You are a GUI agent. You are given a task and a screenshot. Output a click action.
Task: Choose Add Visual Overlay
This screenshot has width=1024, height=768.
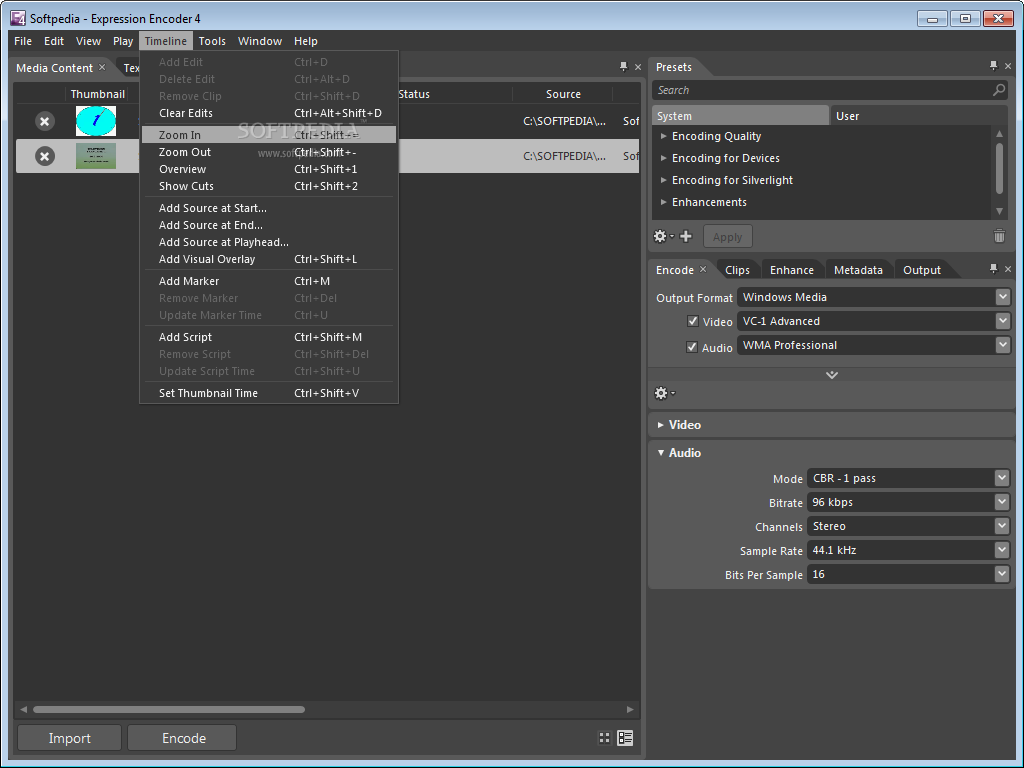point(268,259)
